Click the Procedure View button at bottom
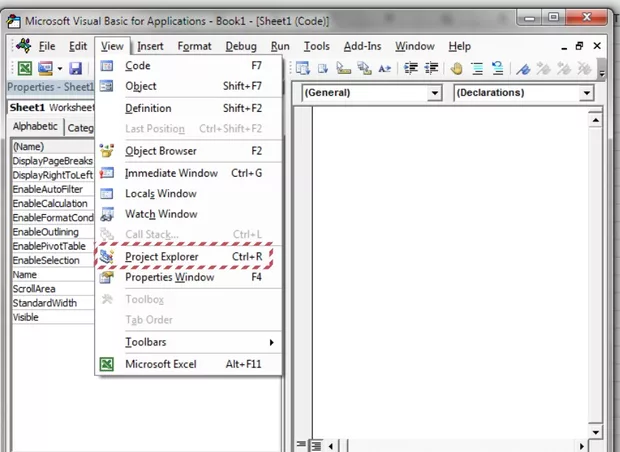Viewport: 620px width, 452px height. (301, 445)
